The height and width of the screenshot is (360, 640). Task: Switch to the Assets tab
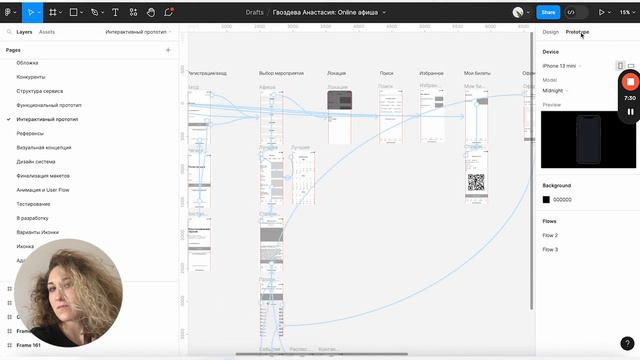click(47, 32)
